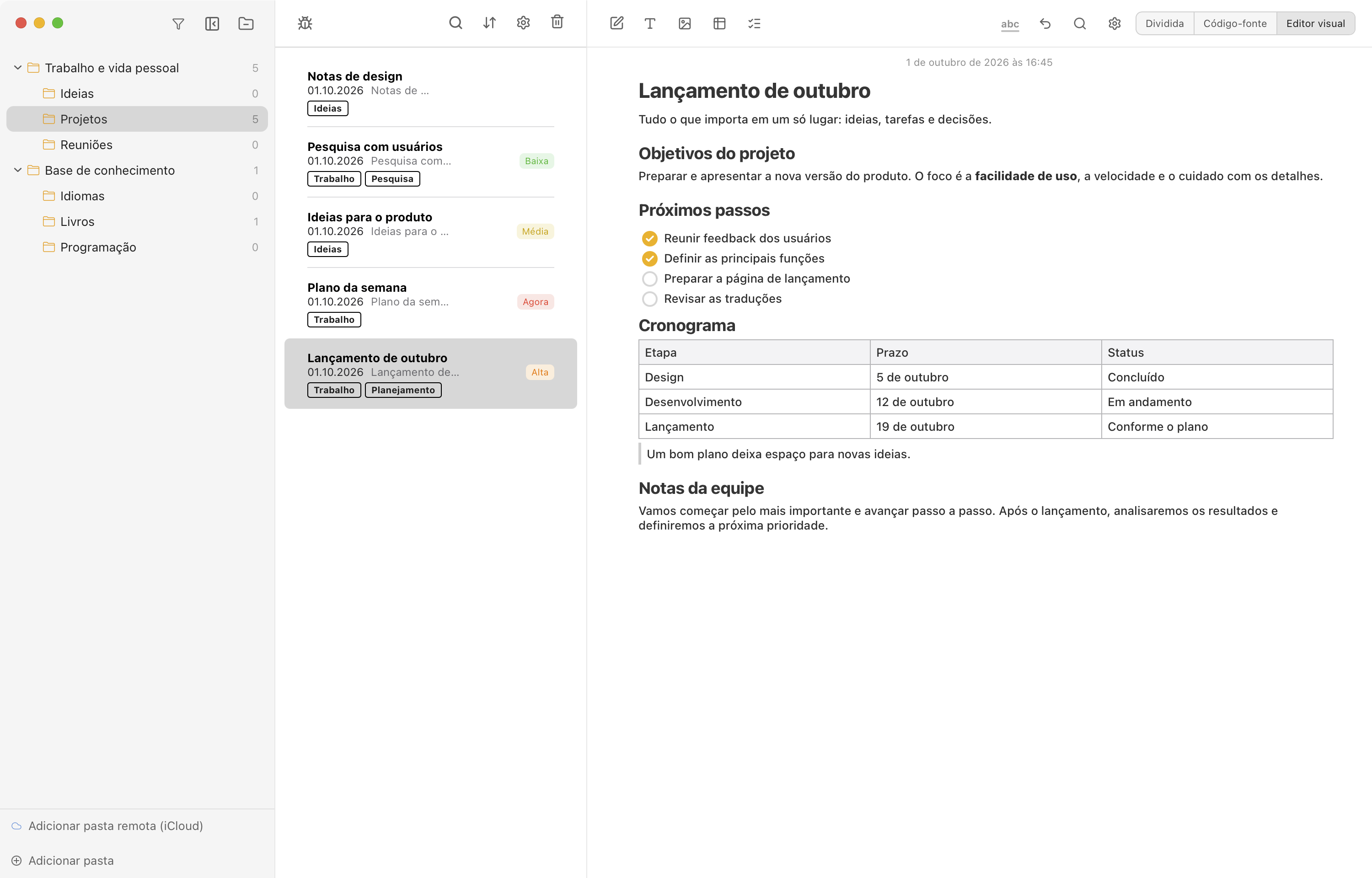The width and height of the screenshot is (1372, 878).
Task: Toggle spell check abc icon
Action: [x=1009, y=24]
